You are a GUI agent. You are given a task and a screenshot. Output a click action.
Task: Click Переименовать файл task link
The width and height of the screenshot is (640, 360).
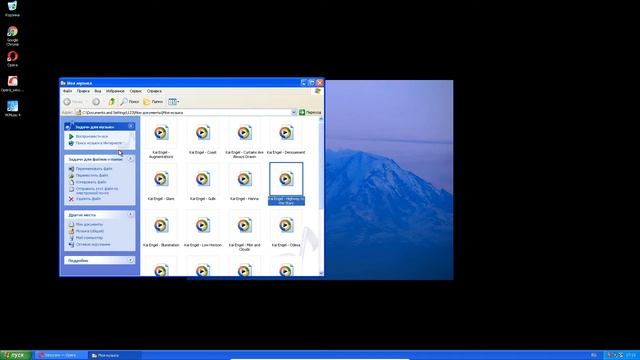tap(94, 169)
